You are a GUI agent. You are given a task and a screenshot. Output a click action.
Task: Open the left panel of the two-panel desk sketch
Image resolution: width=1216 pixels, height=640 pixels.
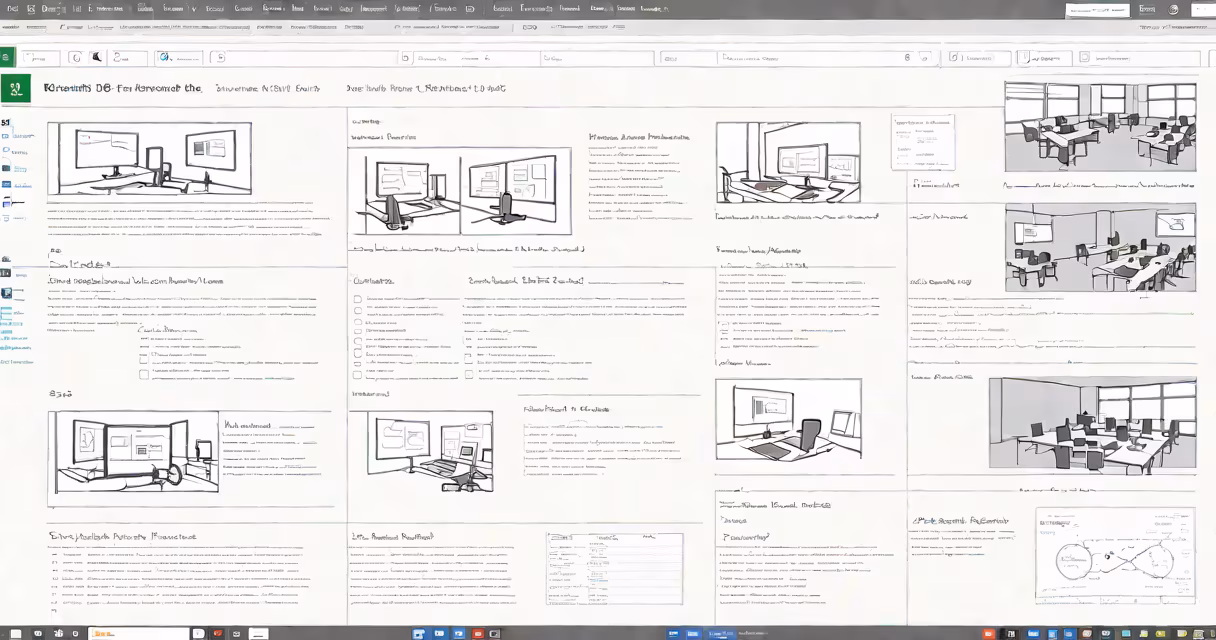coord(404,191)
